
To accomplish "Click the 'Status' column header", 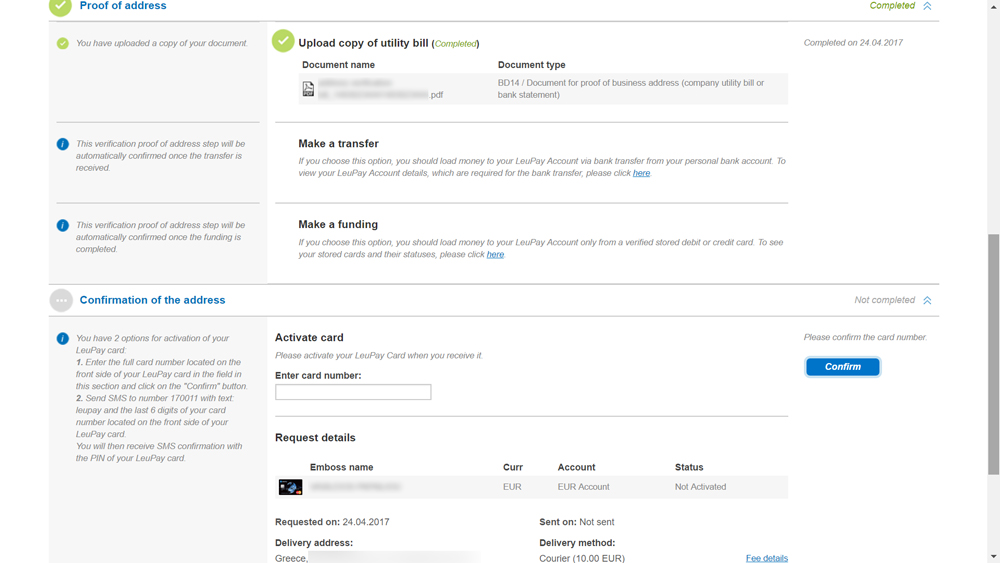I will (689, 467).
